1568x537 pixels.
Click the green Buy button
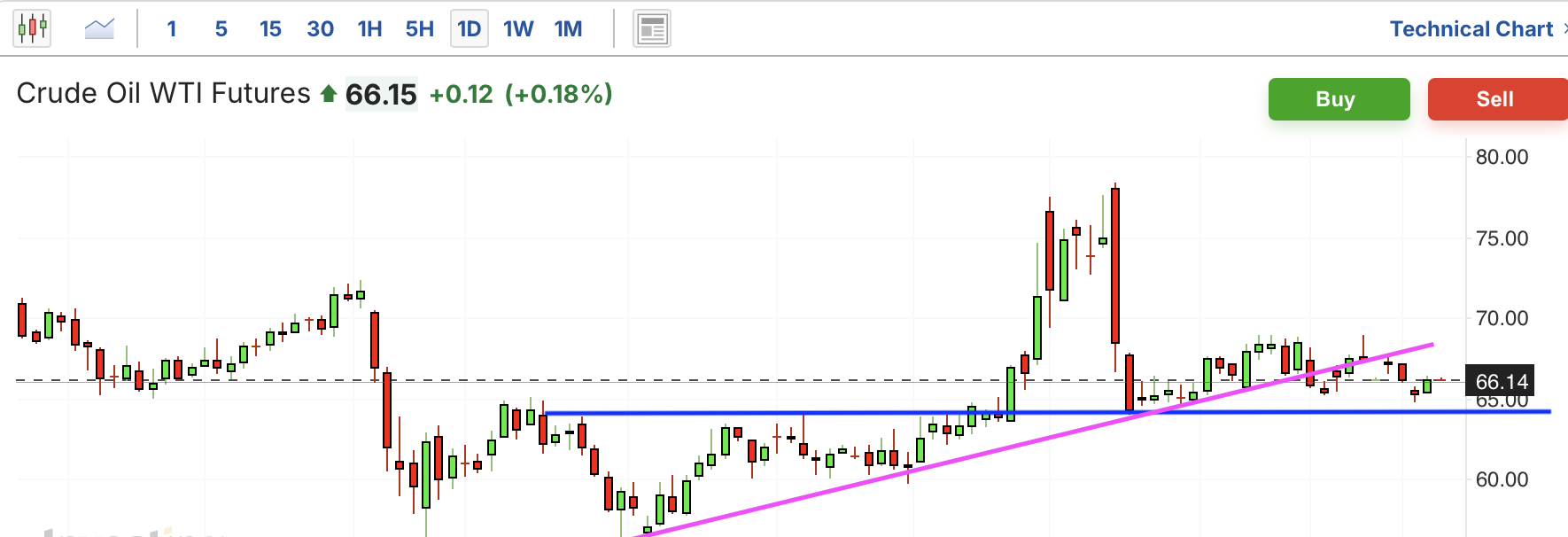tap(1339, 99)
